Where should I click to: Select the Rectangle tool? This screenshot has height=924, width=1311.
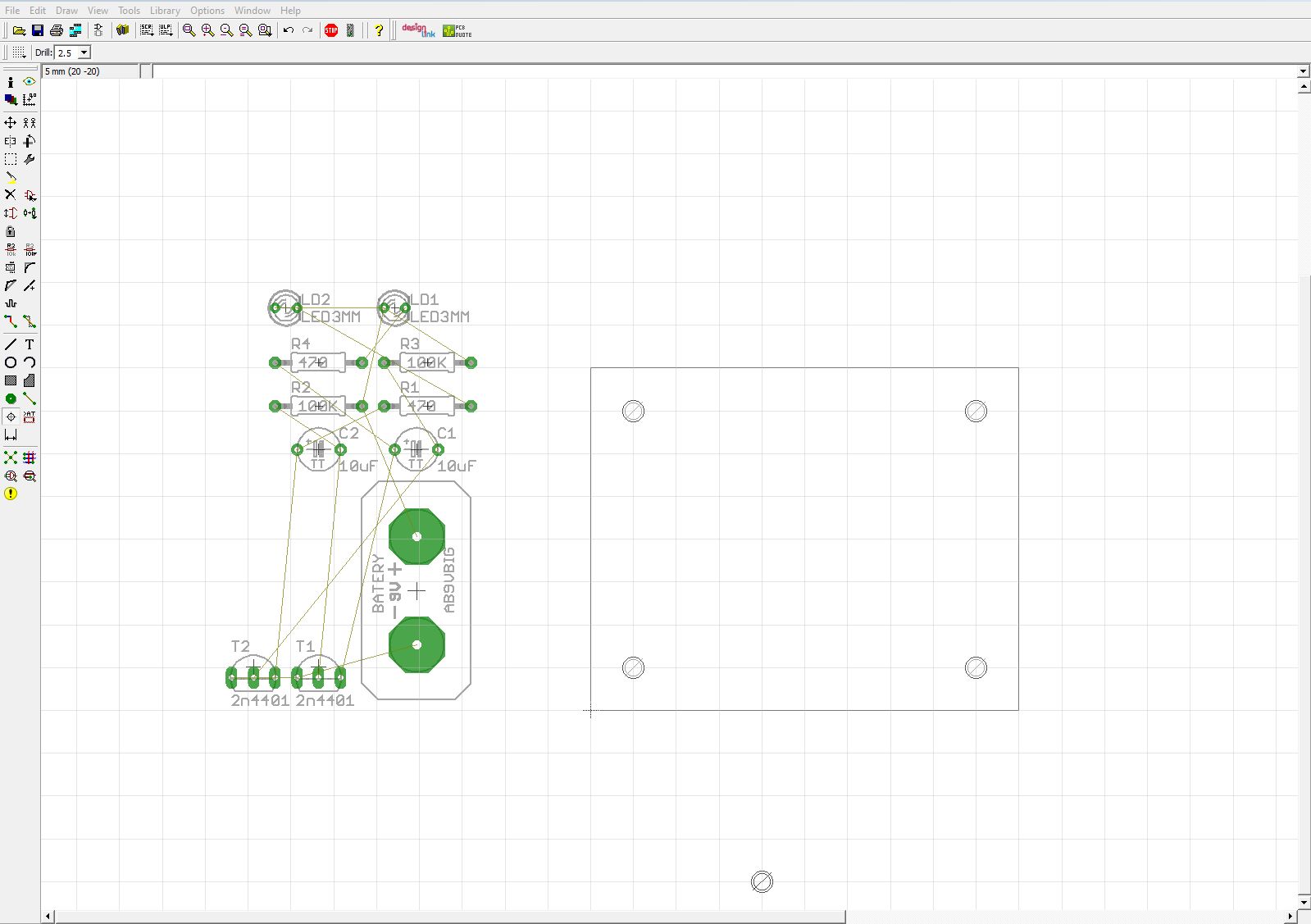11,380
